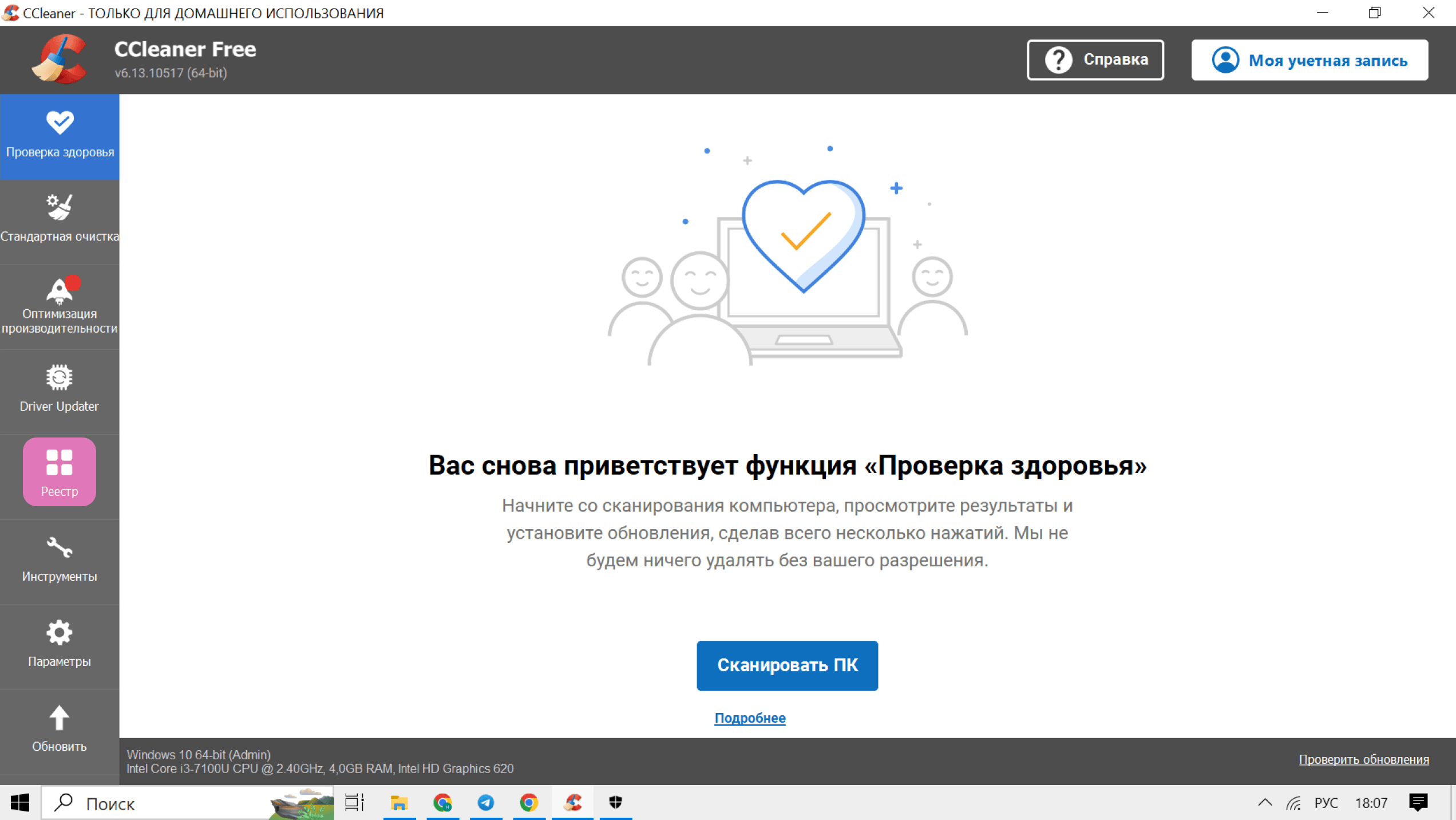This screenshot has width=1456, height=820.
Task: Click Проверить обновления link
Action: [1363, 759]
